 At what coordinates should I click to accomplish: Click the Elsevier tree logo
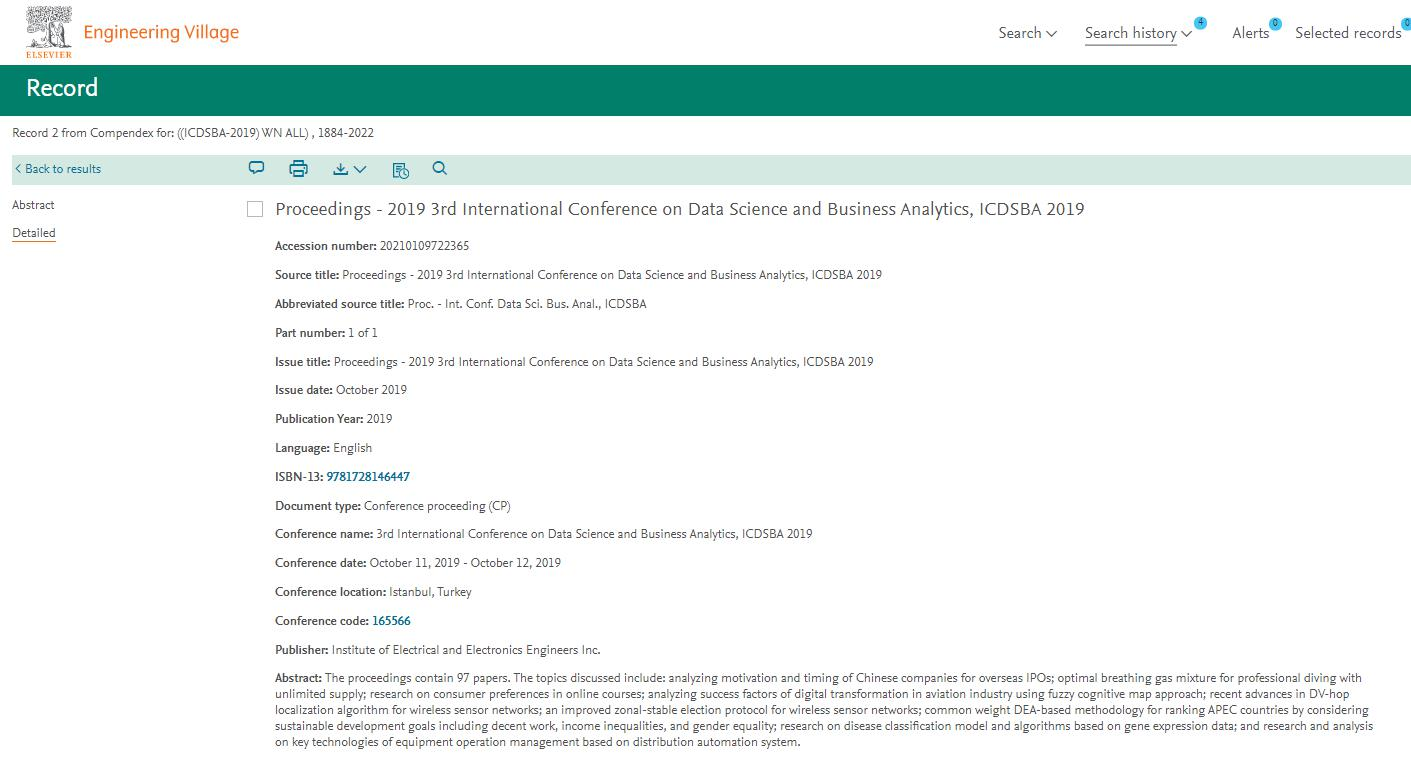coord(48,32)
